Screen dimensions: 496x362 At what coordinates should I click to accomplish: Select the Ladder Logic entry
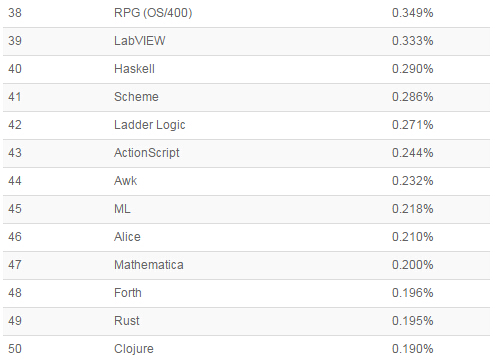150,125
